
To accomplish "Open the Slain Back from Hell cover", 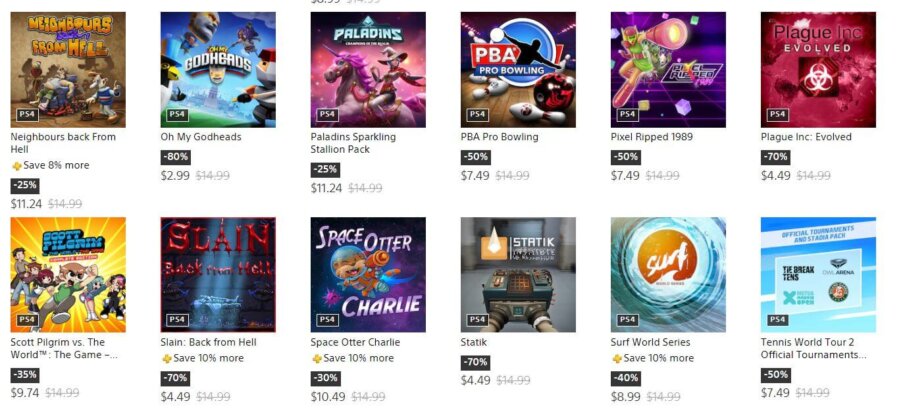I will [218, 275].
